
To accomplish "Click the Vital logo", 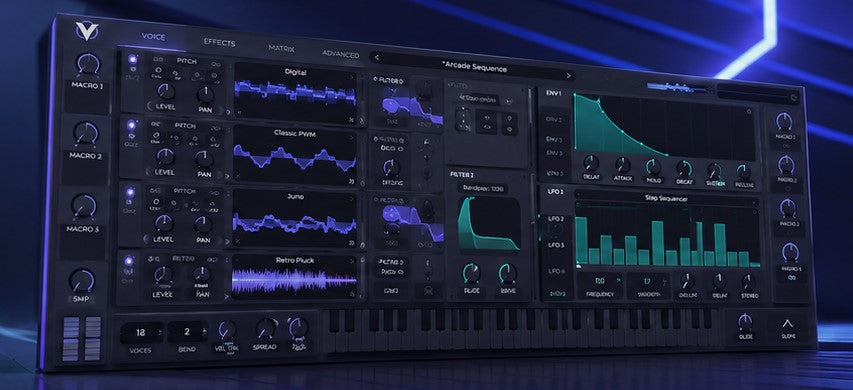I will [86, 32].
